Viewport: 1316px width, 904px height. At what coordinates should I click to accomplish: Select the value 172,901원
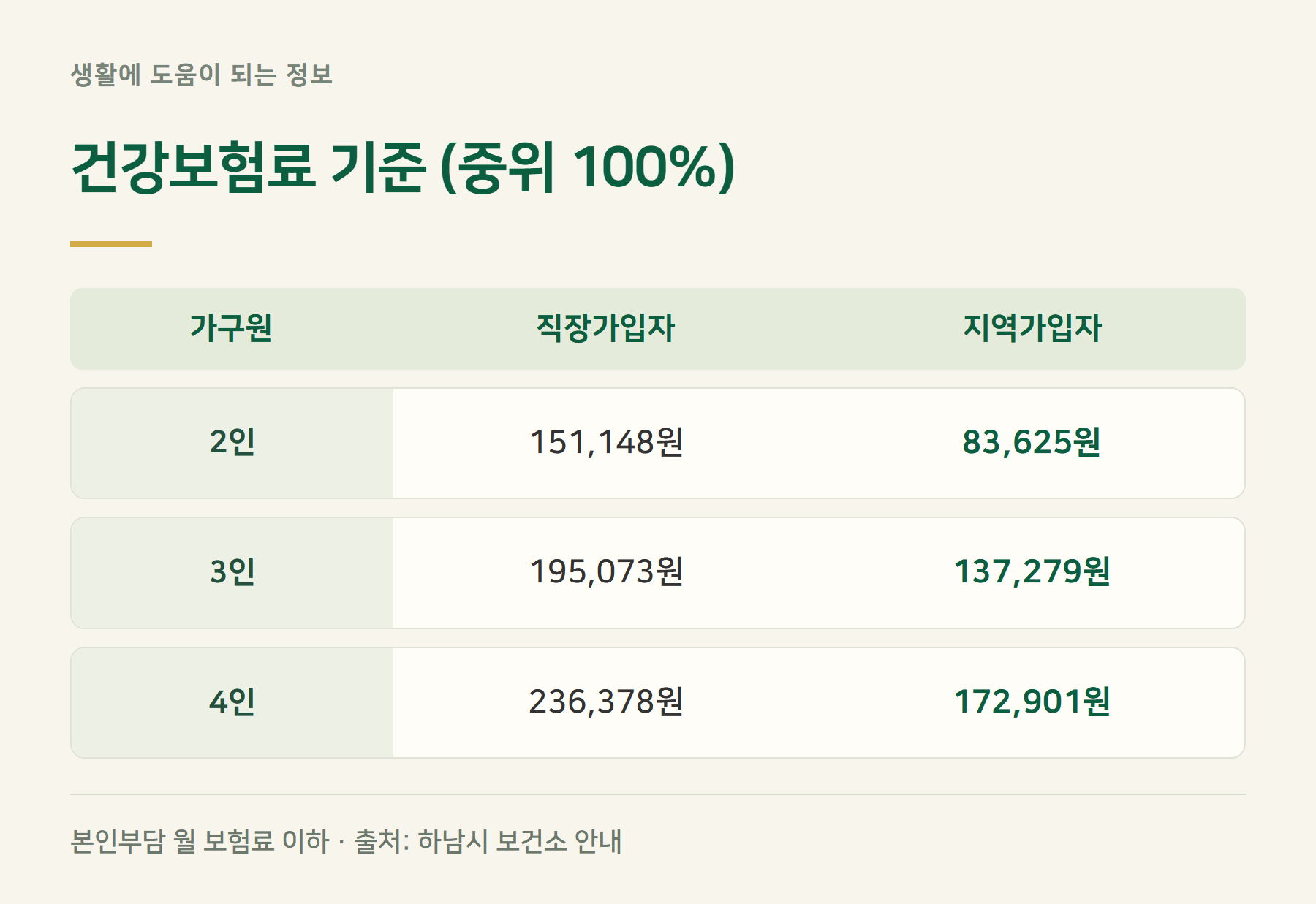coord(1032,702)
